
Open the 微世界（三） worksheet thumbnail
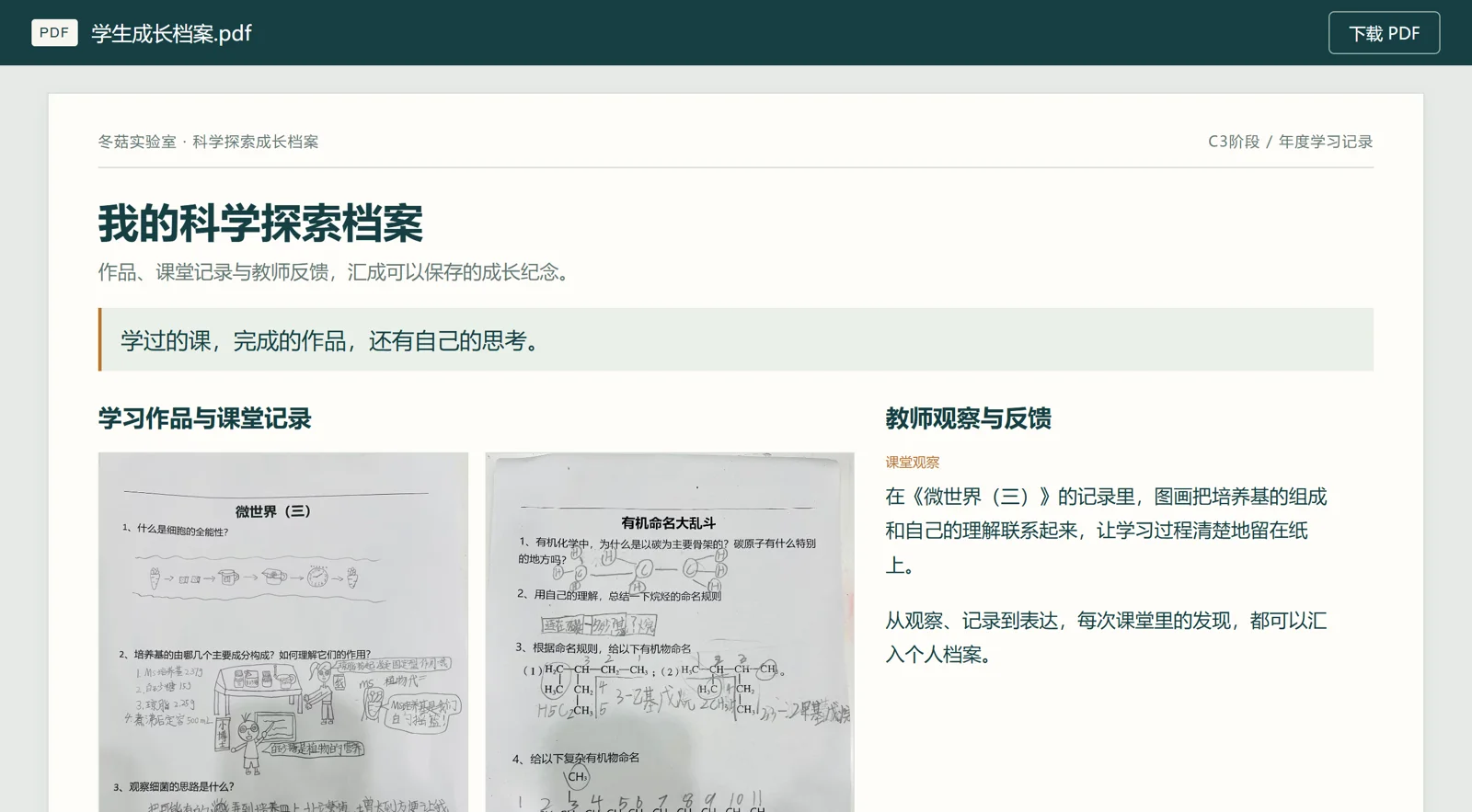tap(283, 632)
